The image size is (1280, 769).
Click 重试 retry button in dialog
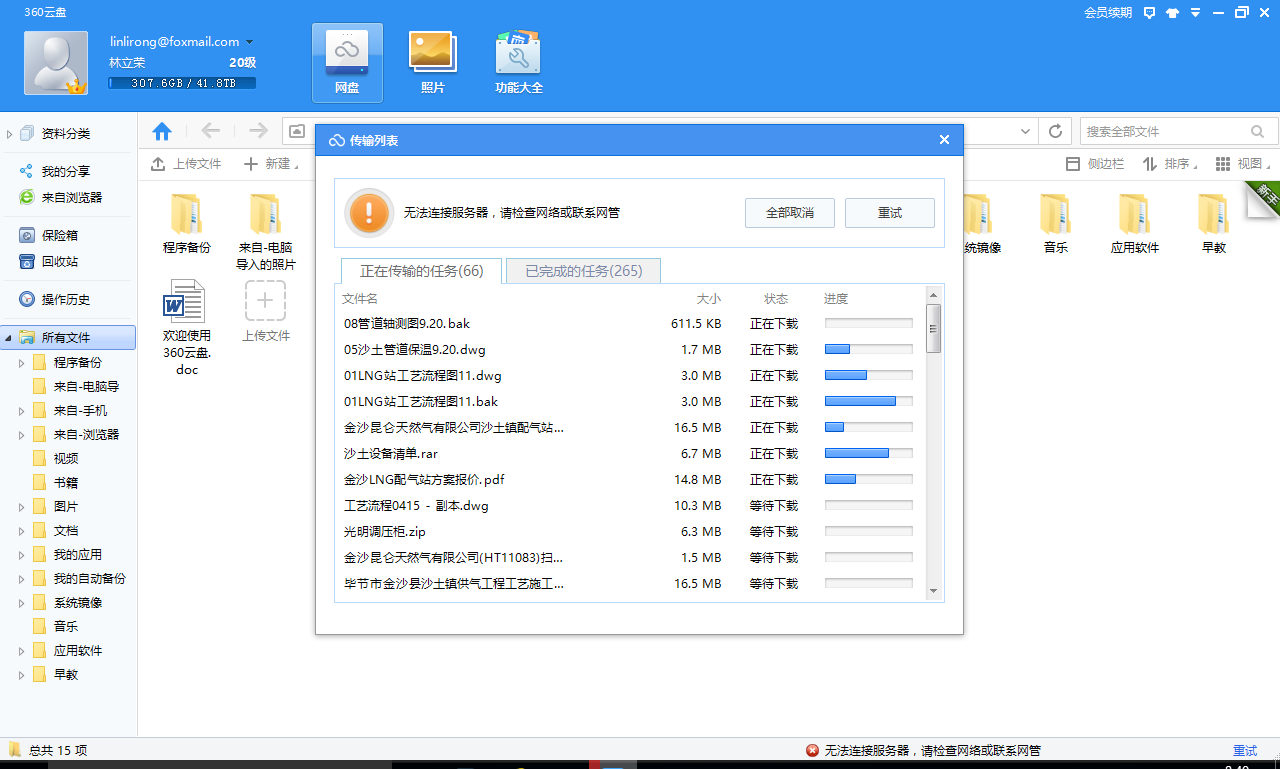[890, 213]
